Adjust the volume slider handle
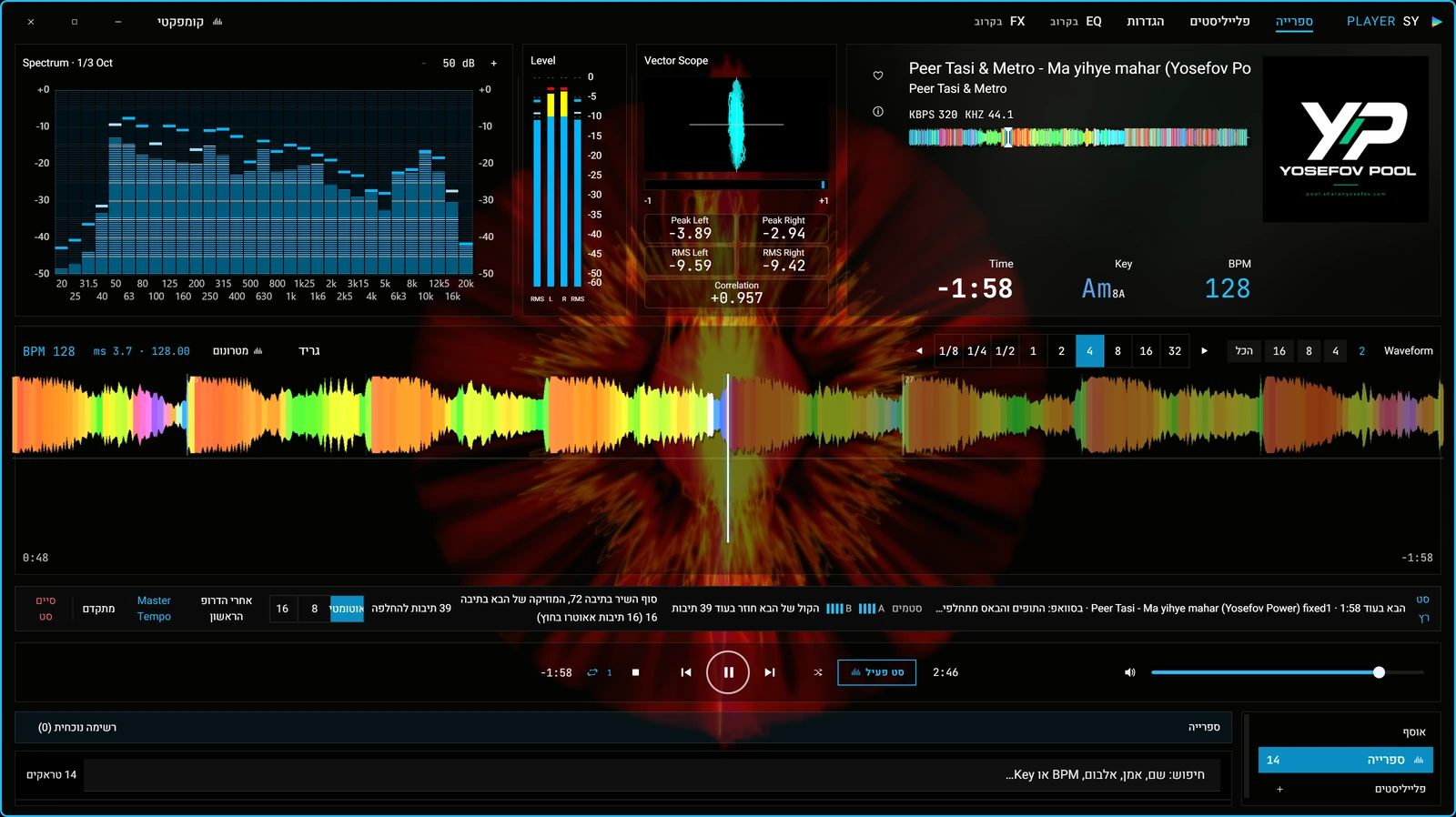Viewport: 1456px width, 817px height. (x=1379, y=672)
